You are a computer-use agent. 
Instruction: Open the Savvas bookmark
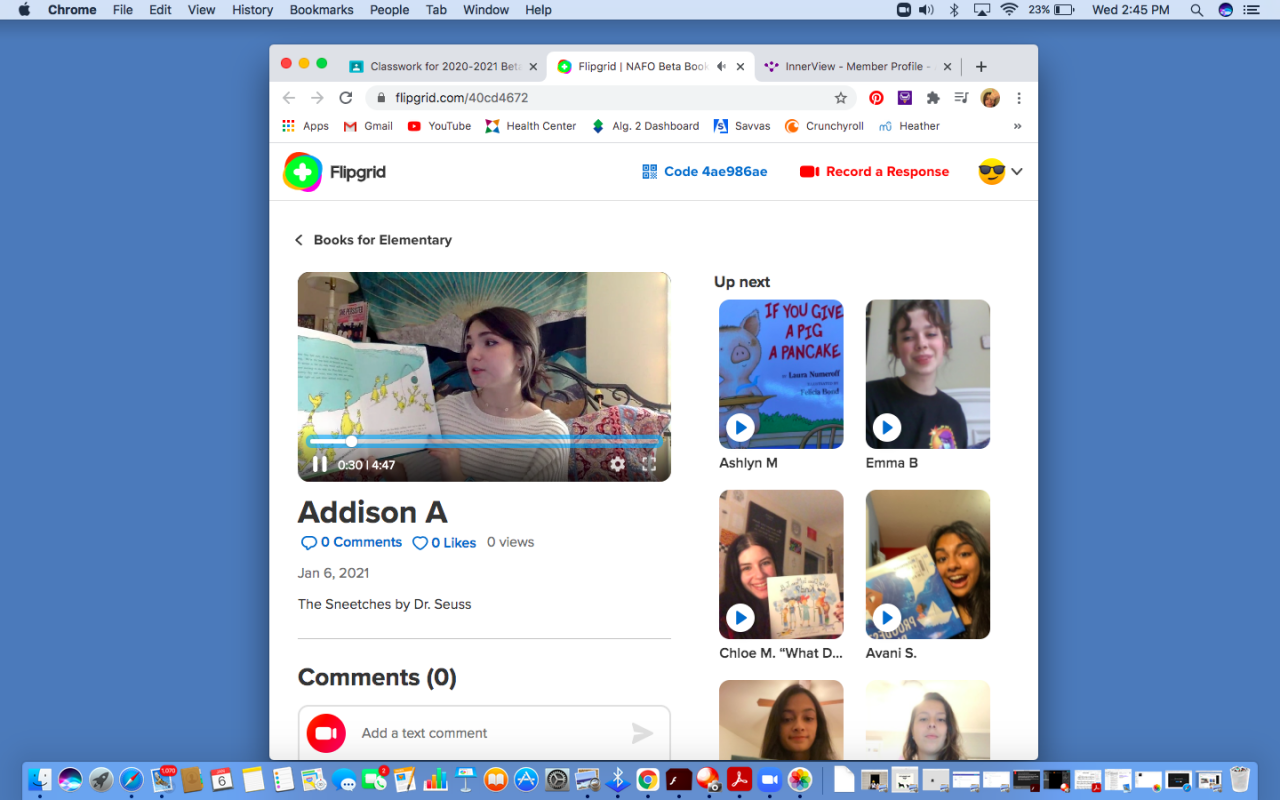[x=742, y=126]
